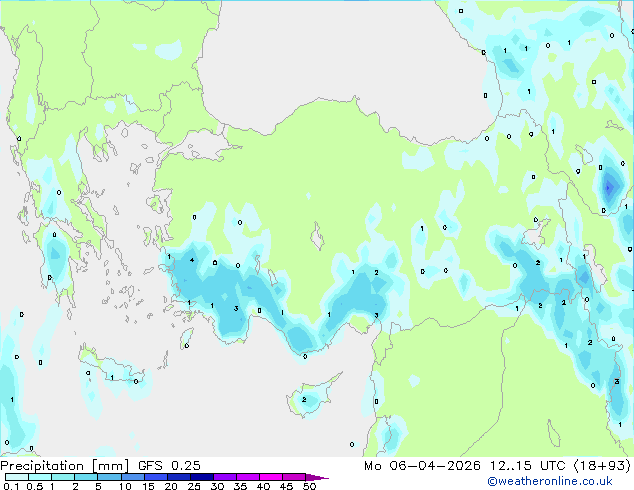Click the '0.1' legend scale label

[x=11, y=486]
